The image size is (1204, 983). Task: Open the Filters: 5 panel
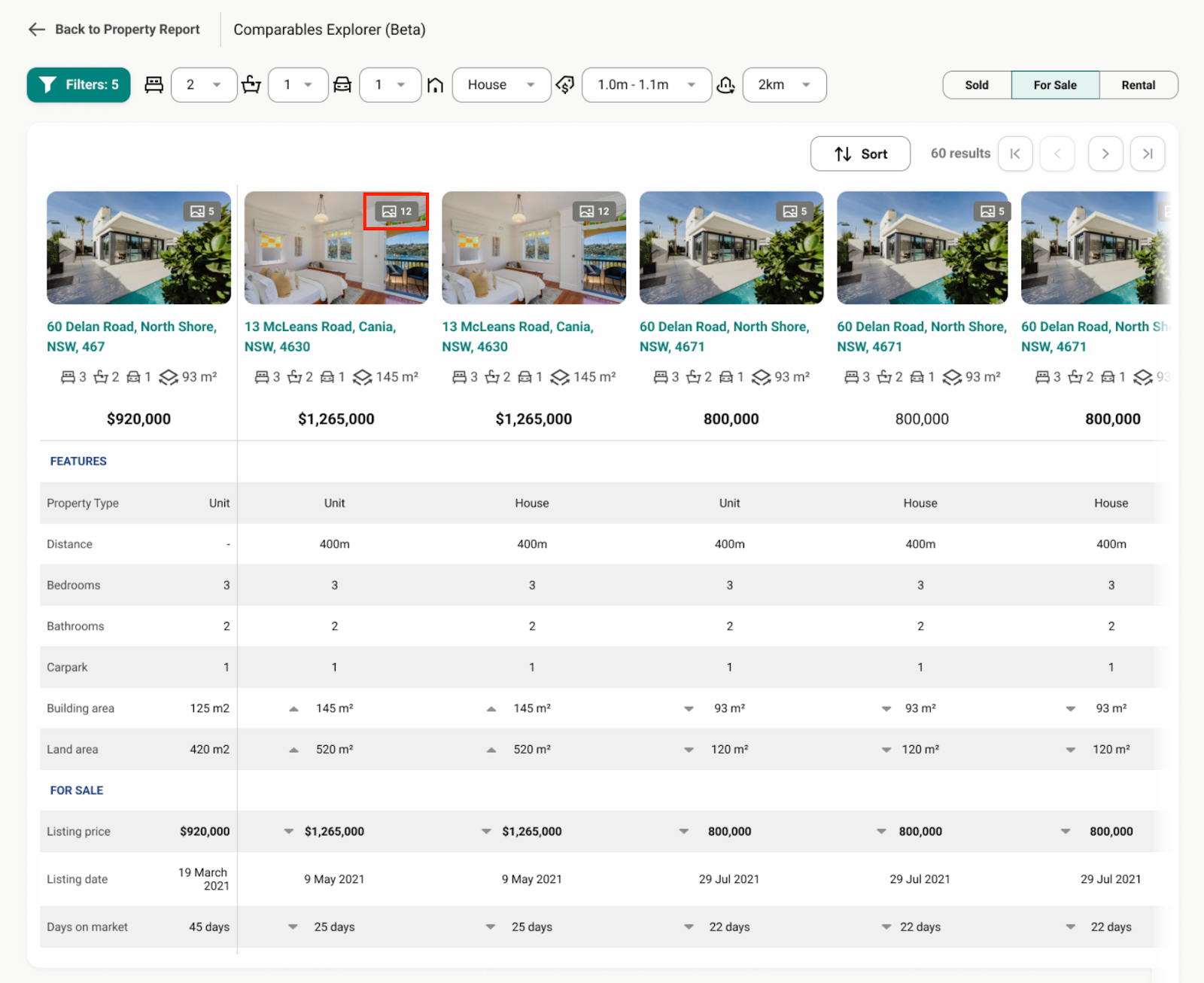click(78, 85)
